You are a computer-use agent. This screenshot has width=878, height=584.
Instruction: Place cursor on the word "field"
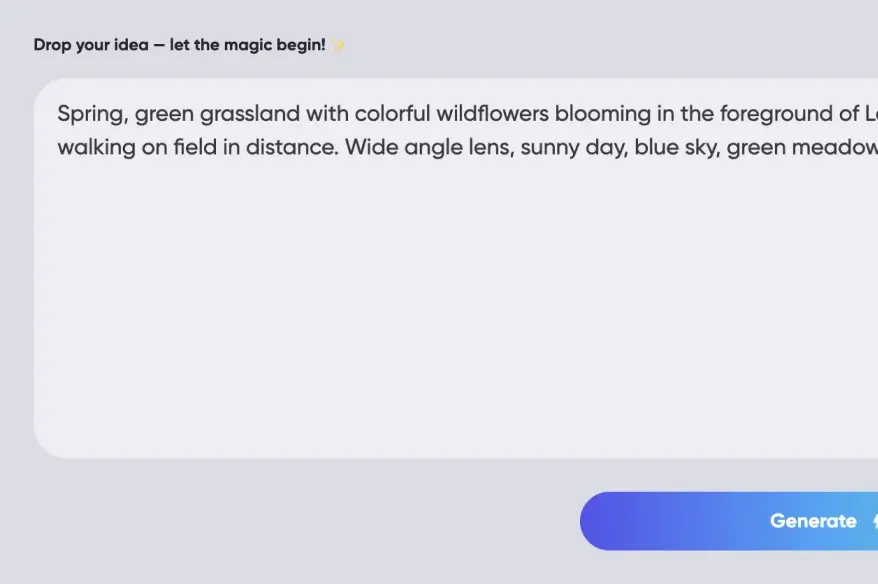(195, 148)
